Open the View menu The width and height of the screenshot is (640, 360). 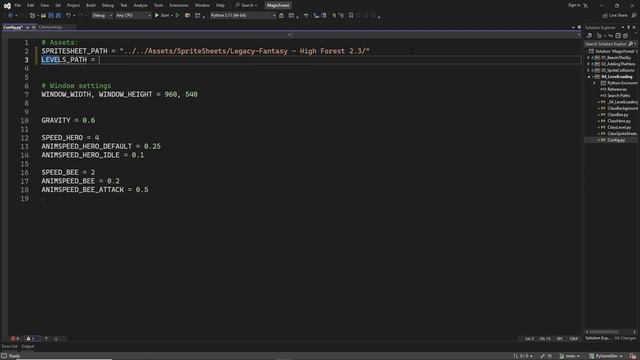tap(44, 5)
